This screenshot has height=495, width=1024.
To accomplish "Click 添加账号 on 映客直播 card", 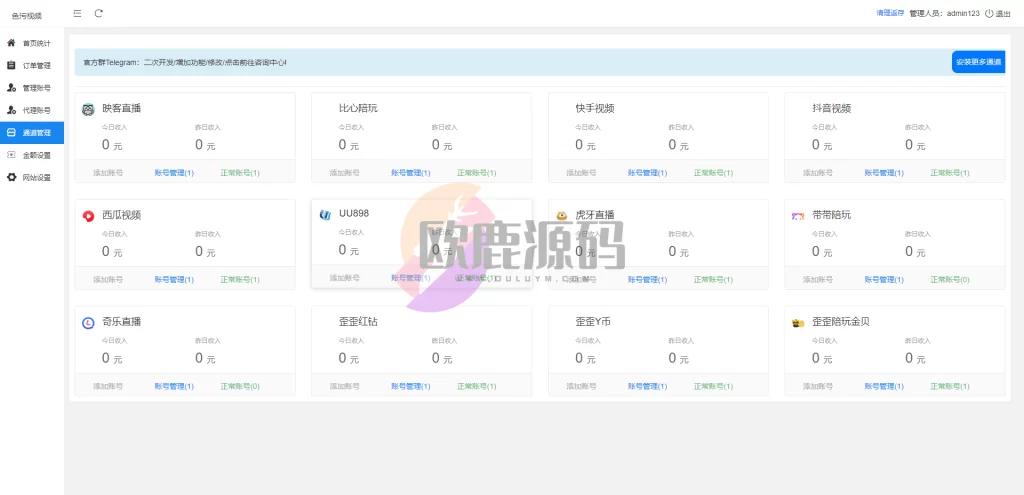I will point(108,173).
